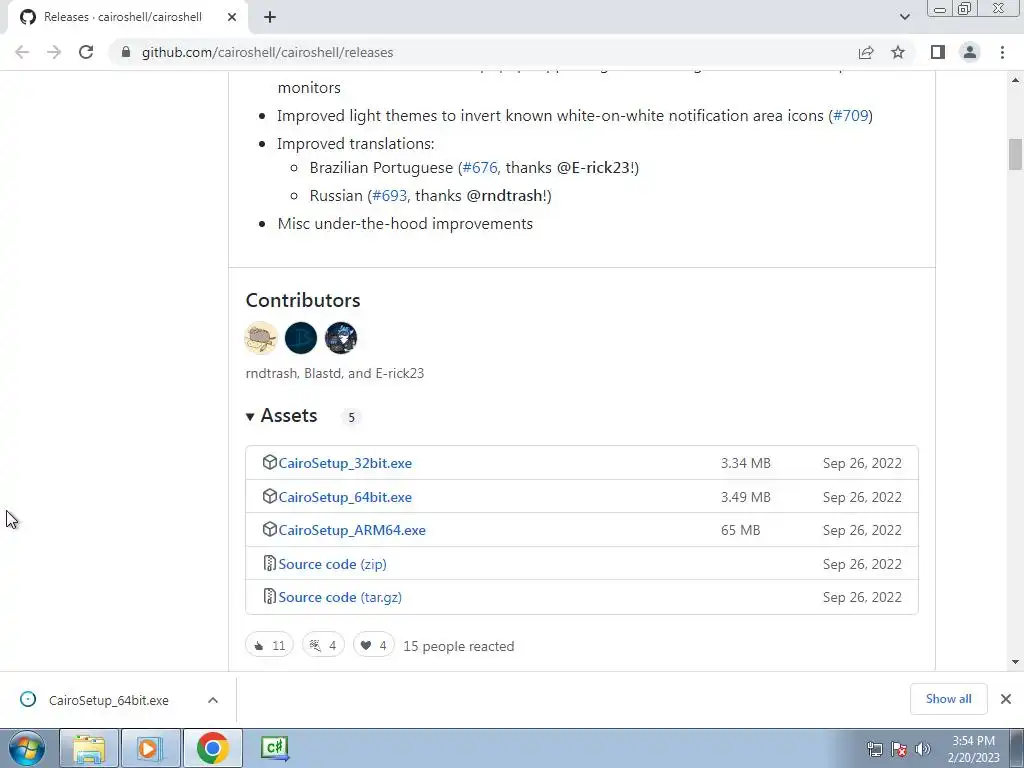
Task: Click the zip file icon beside Source code (zip)
Action: coord(270,563)
